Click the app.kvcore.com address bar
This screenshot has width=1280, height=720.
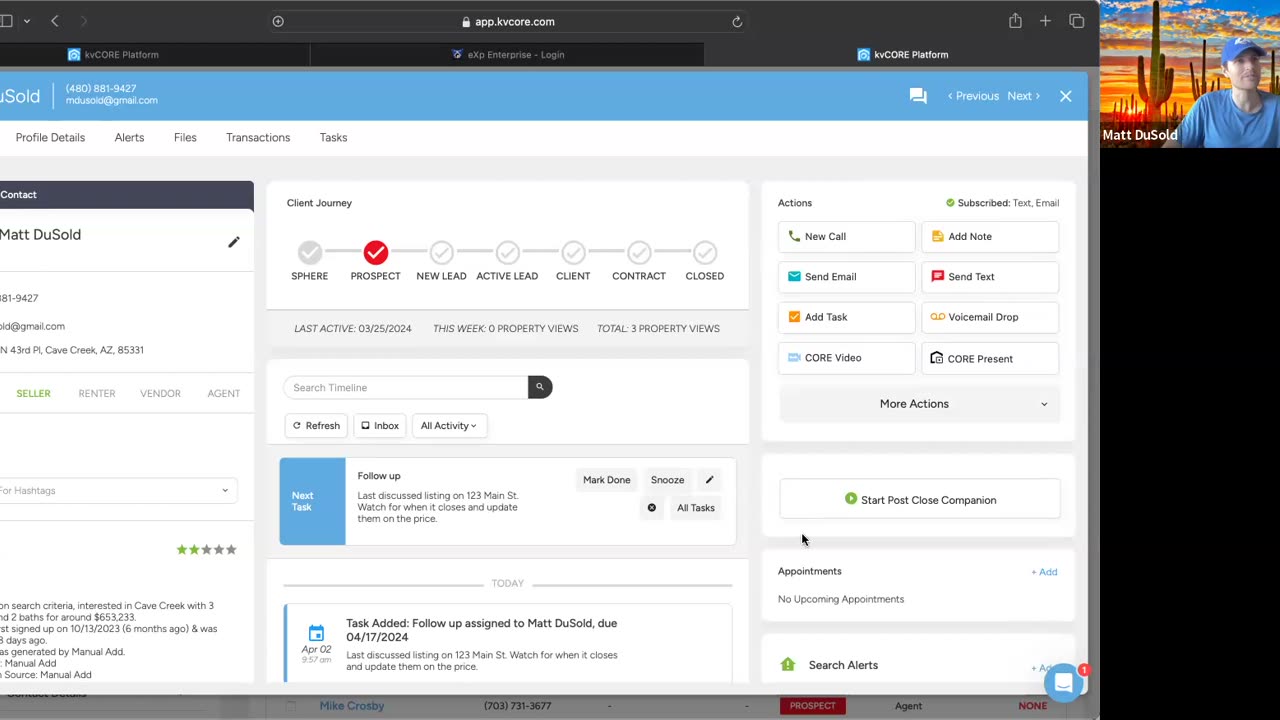pos(508,21)
